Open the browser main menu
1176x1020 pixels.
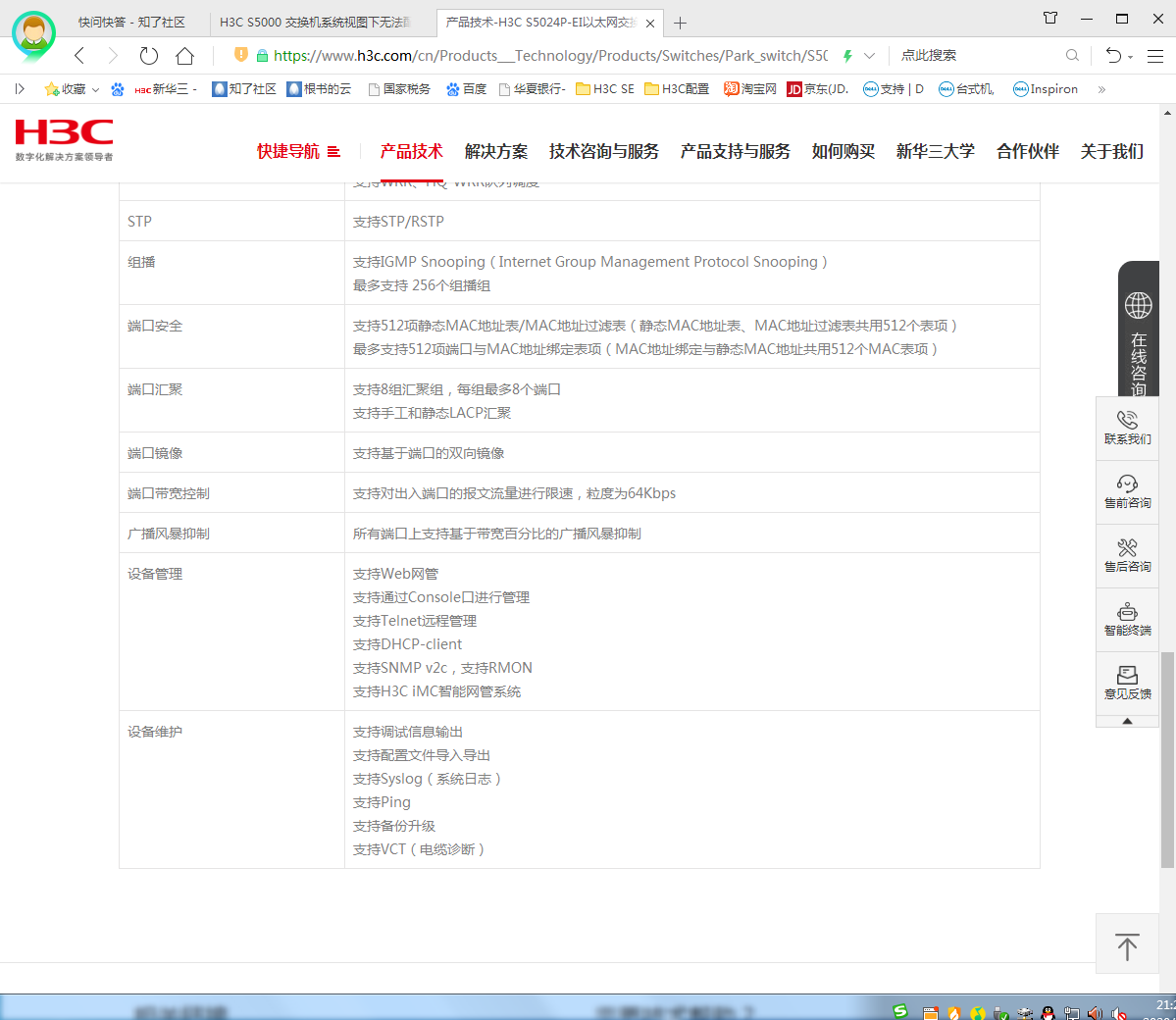pos(1155,56)
